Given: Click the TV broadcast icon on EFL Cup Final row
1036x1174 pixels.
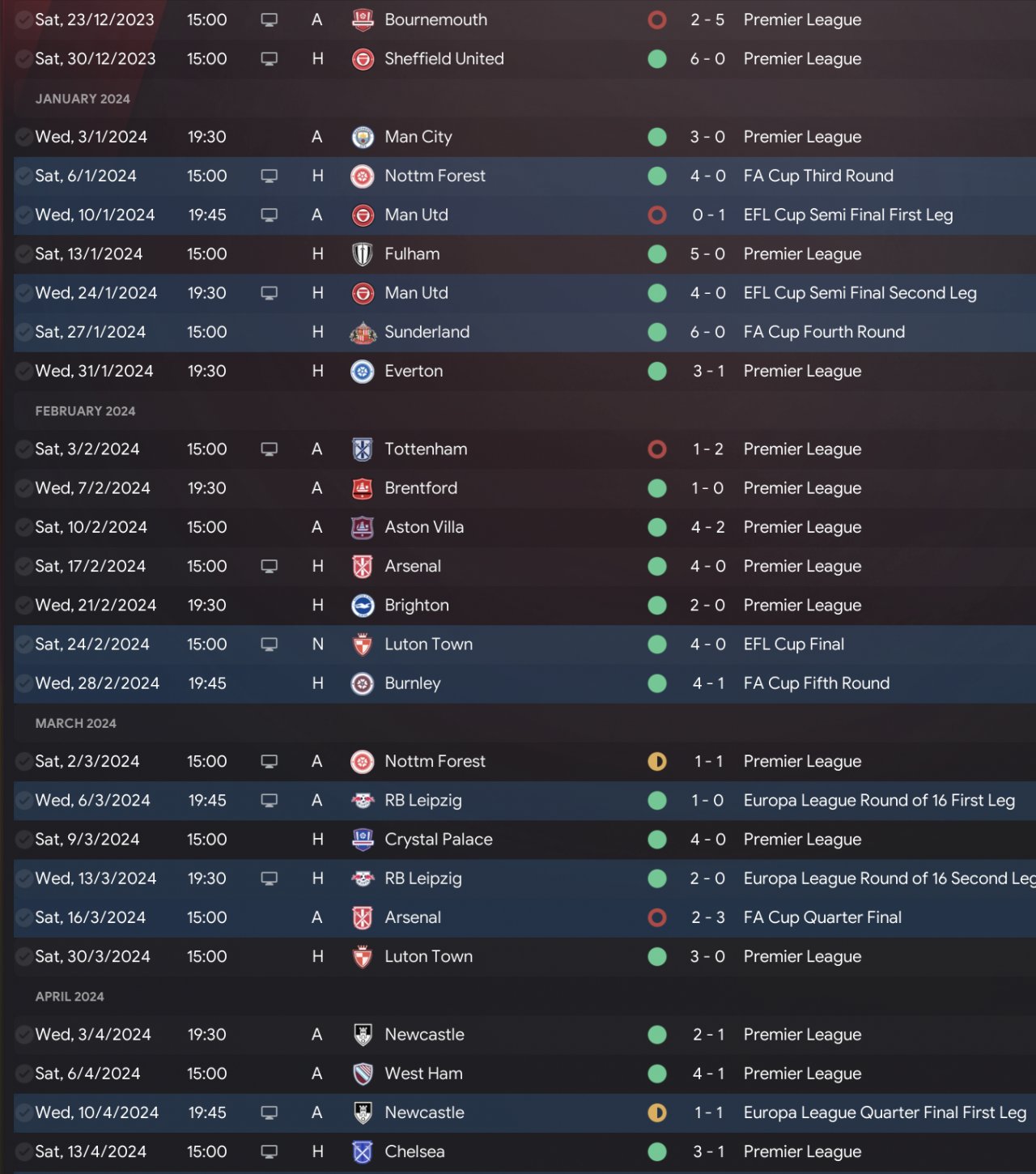Looking at the screenshot, I should pyautogui.click(x=270, y=644).
